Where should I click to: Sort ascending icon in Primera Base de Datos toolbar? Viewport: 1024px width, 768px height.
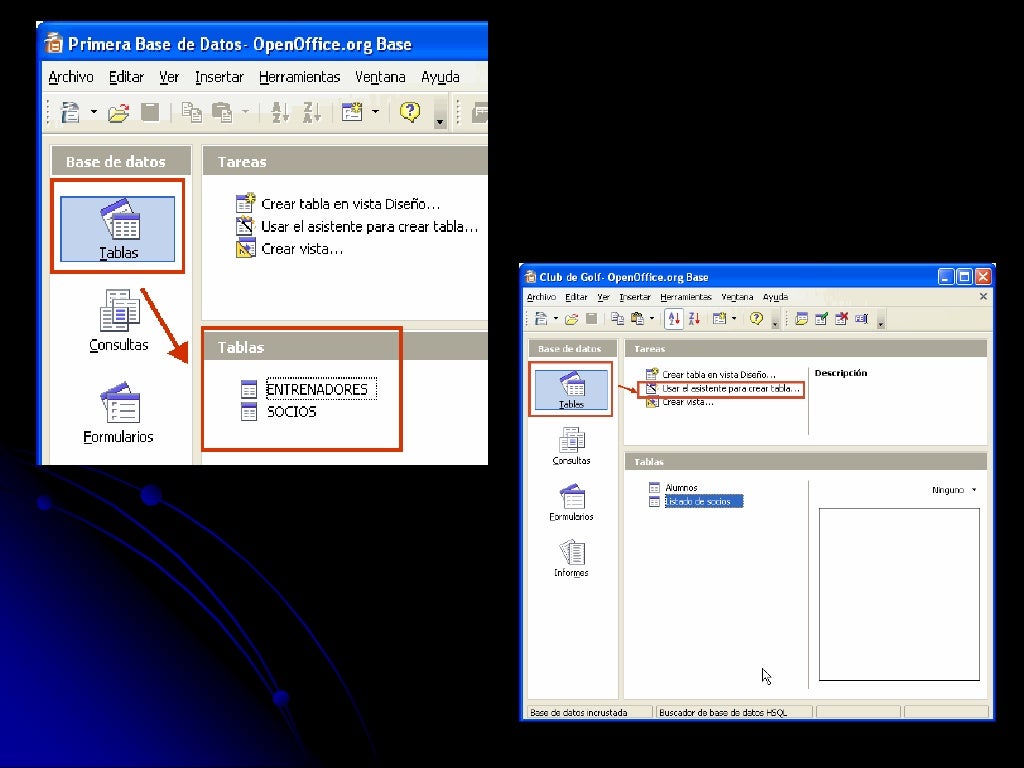280,112
